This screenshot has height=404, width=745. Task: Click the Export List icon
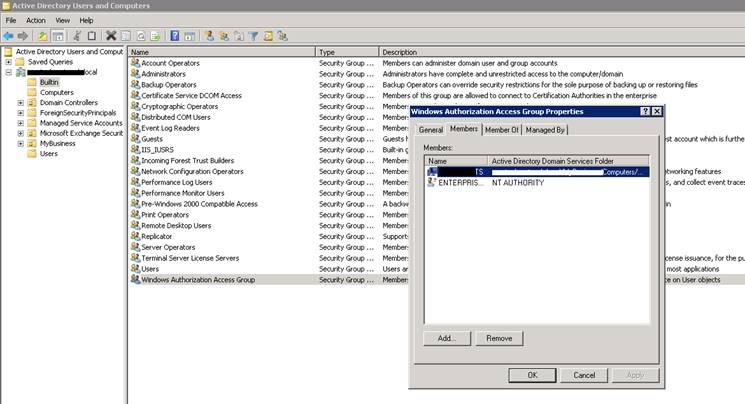click(155, 36)
